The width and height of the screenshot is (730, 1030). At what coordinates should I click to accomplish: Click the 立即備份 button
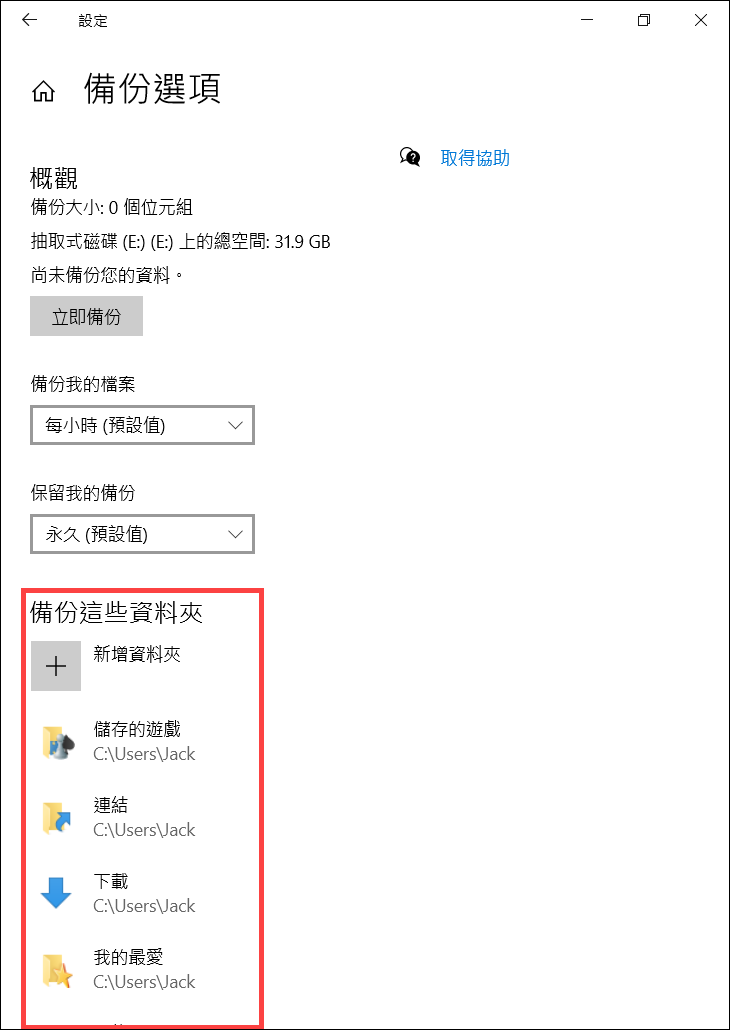point(86,317)
